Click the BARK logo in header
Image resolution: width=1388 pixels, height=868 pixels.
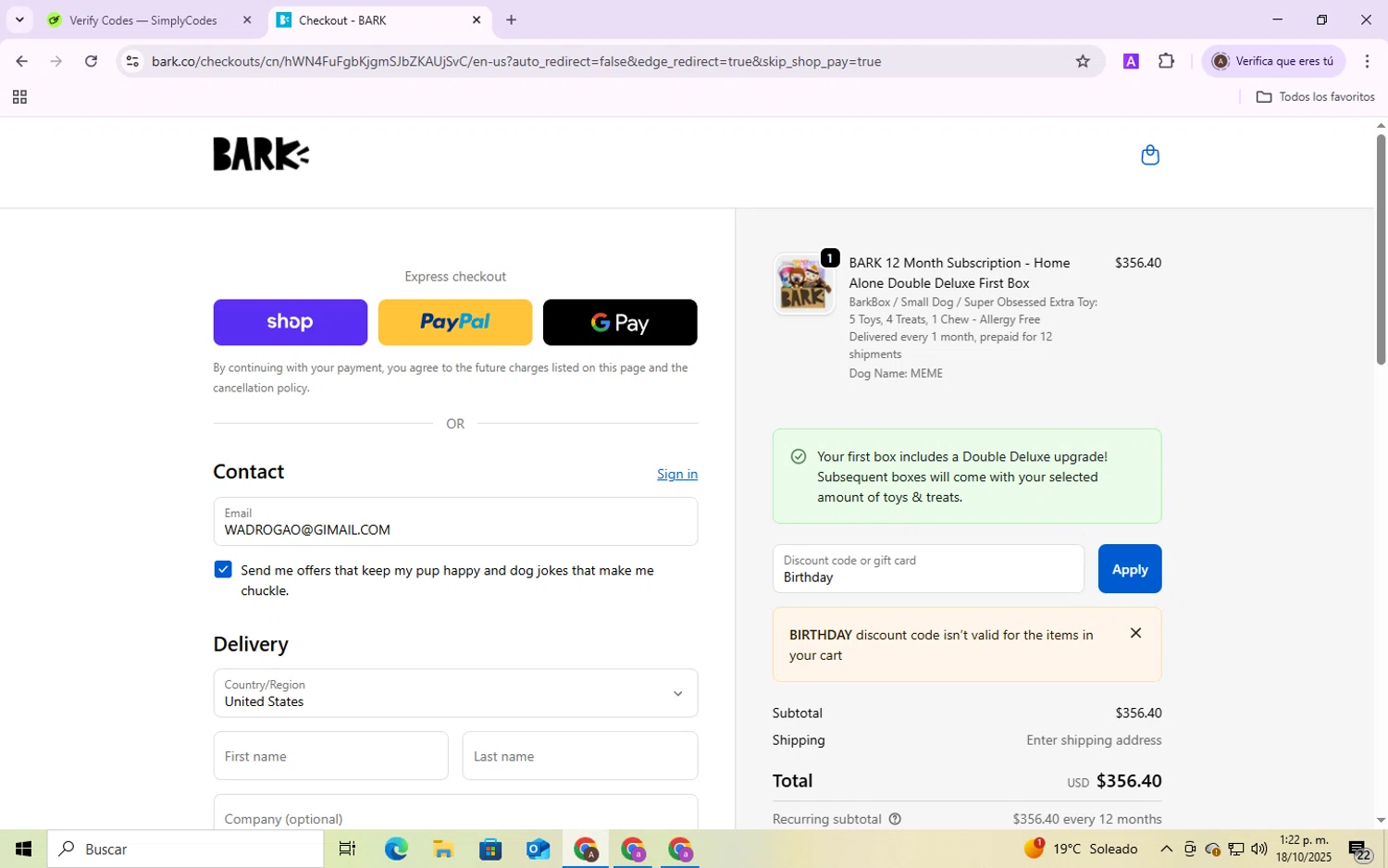tap(261, 154)
